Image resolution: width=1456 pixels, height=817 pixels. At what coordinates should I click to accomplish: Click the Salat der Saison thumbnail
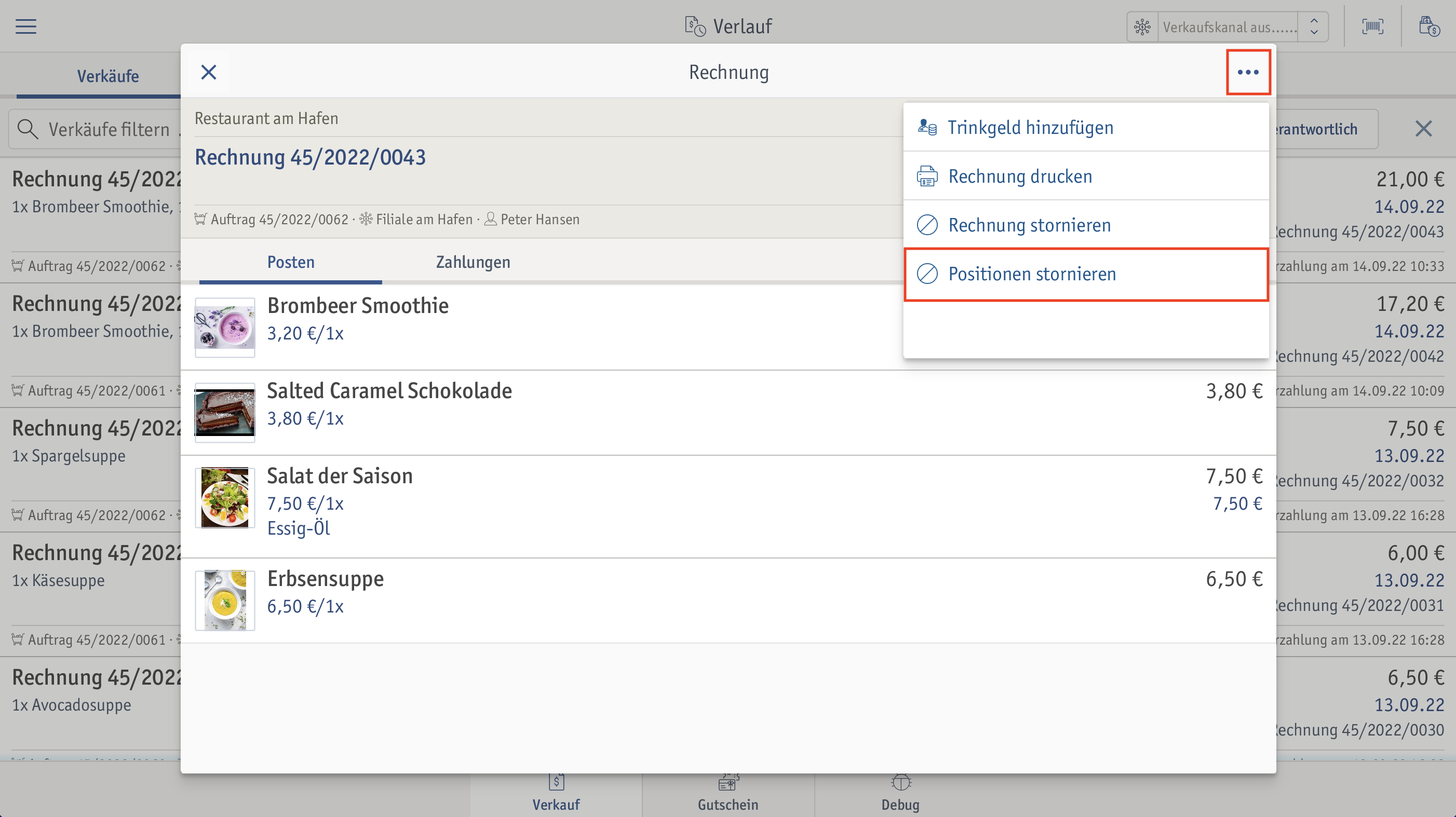tap(224, 497)
